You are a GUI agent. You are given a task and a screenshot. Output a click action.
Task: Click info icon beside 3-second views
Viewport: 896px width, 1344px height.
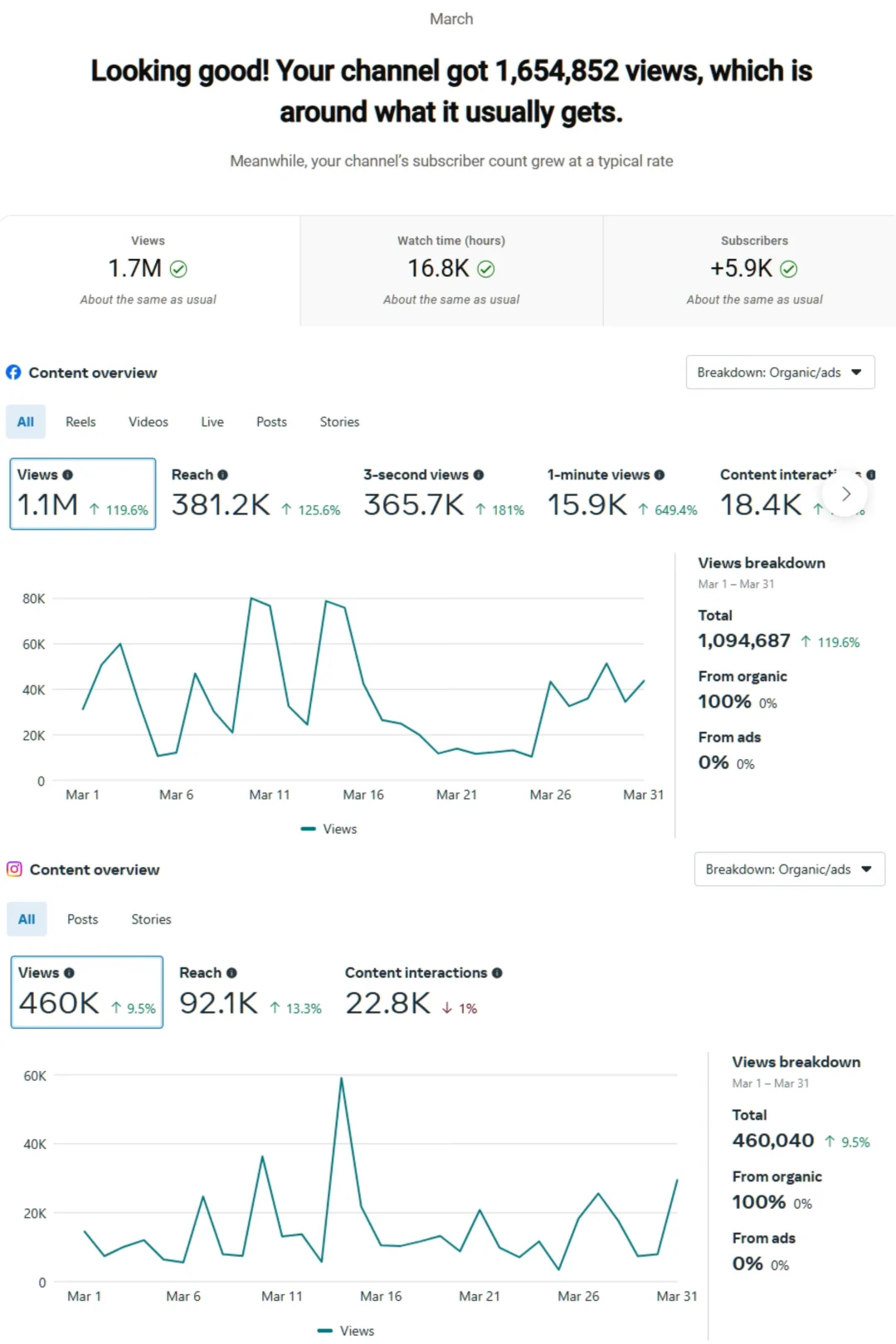(x=479, y=475)
